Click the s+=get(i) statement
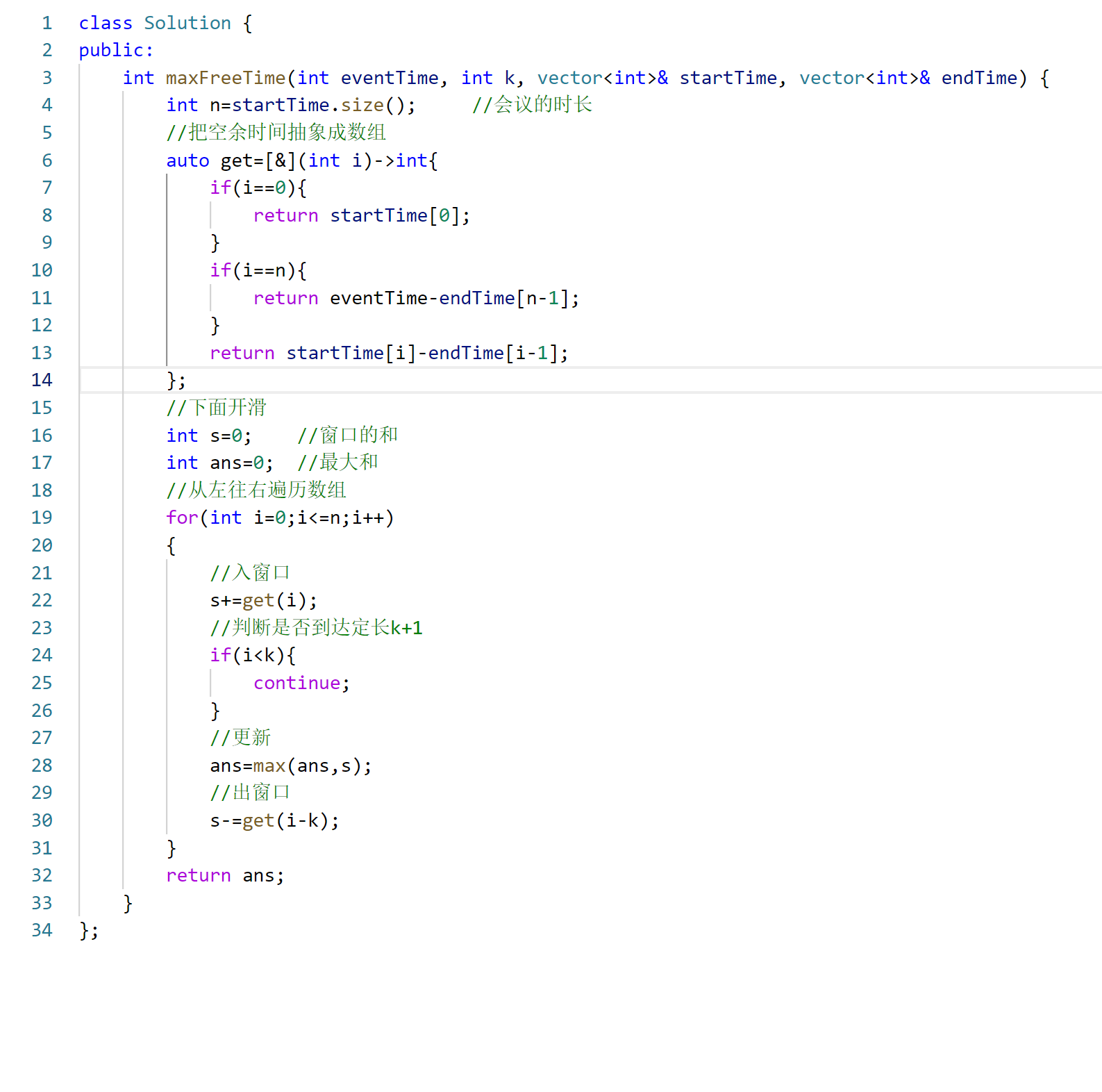This screenshot has width=1102, height=1092. click(x=263, y=600)
